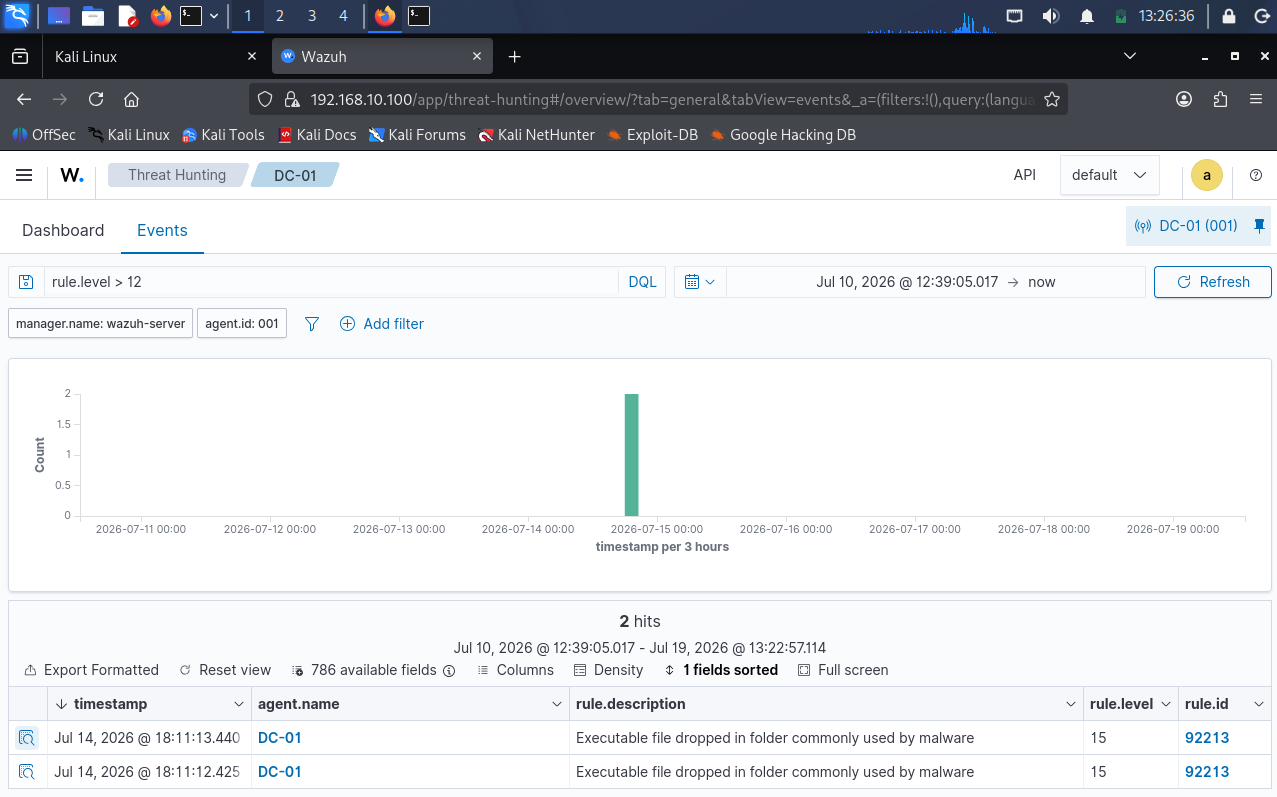Open a new browser tab
This screenshot has height=797, width=1277.
(x=514, y=57)
